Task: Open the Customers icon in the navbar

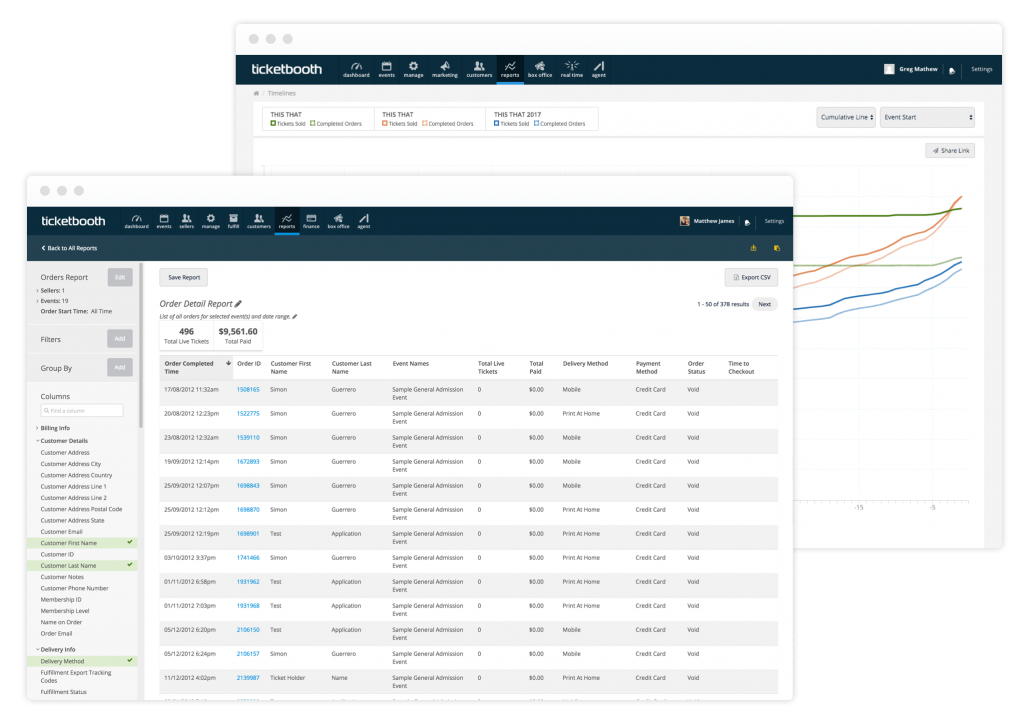Action: pyautogui.click(x=258, y=220)
